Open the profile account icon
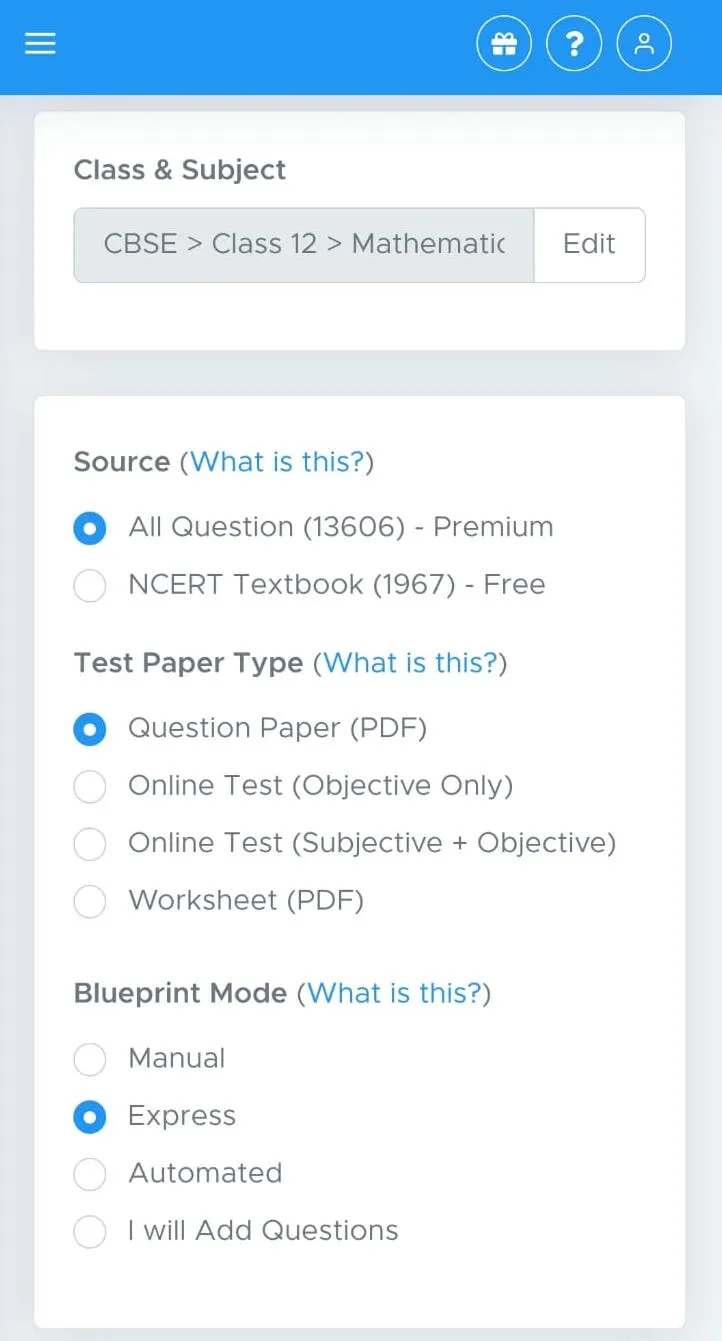This screenshot has height=1341, width=722. click(x=644, y=43)
